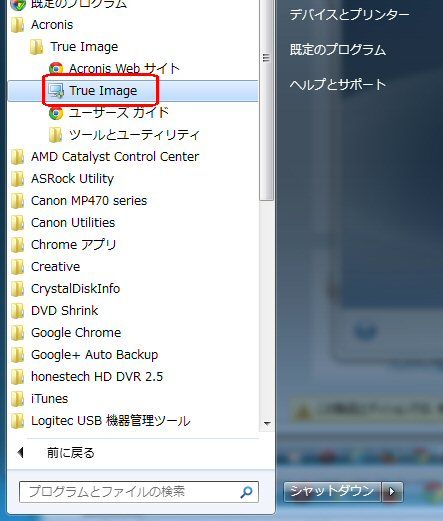Click Creative folder icon
The width and height of the screenshot is (443, 521).
pos(18,267)
